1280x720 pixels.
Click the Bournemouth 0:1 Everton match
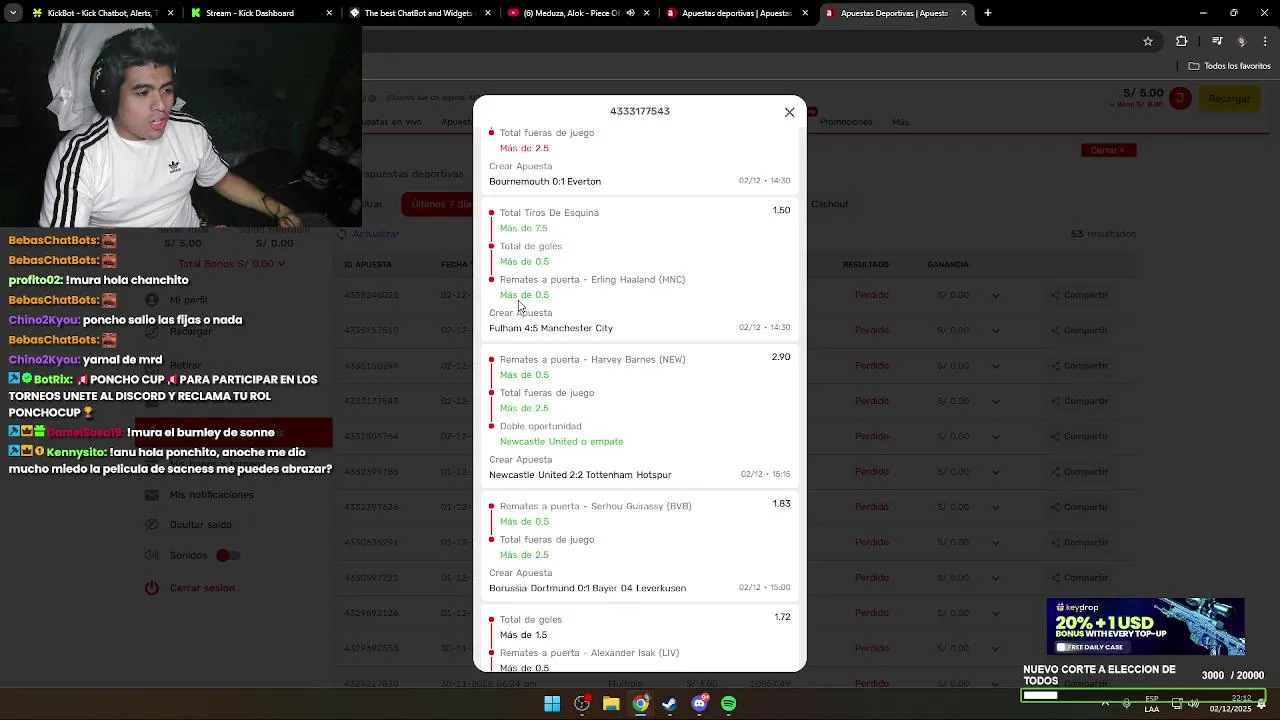tap(545, 182)
